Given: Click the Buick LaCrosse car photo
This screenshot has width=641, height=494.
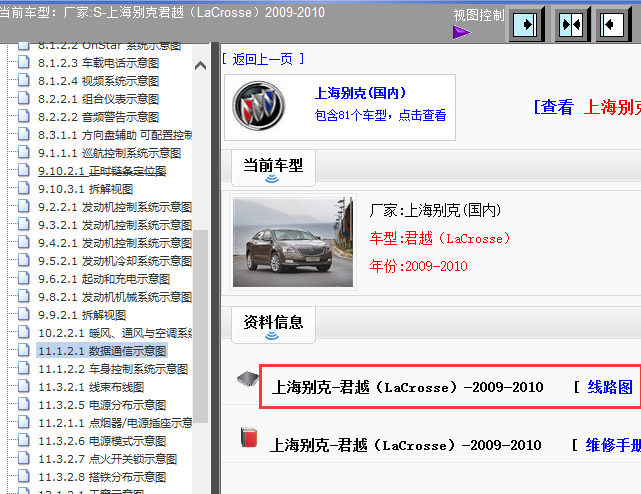Looking at the screenshot, I should coord(293,242).
